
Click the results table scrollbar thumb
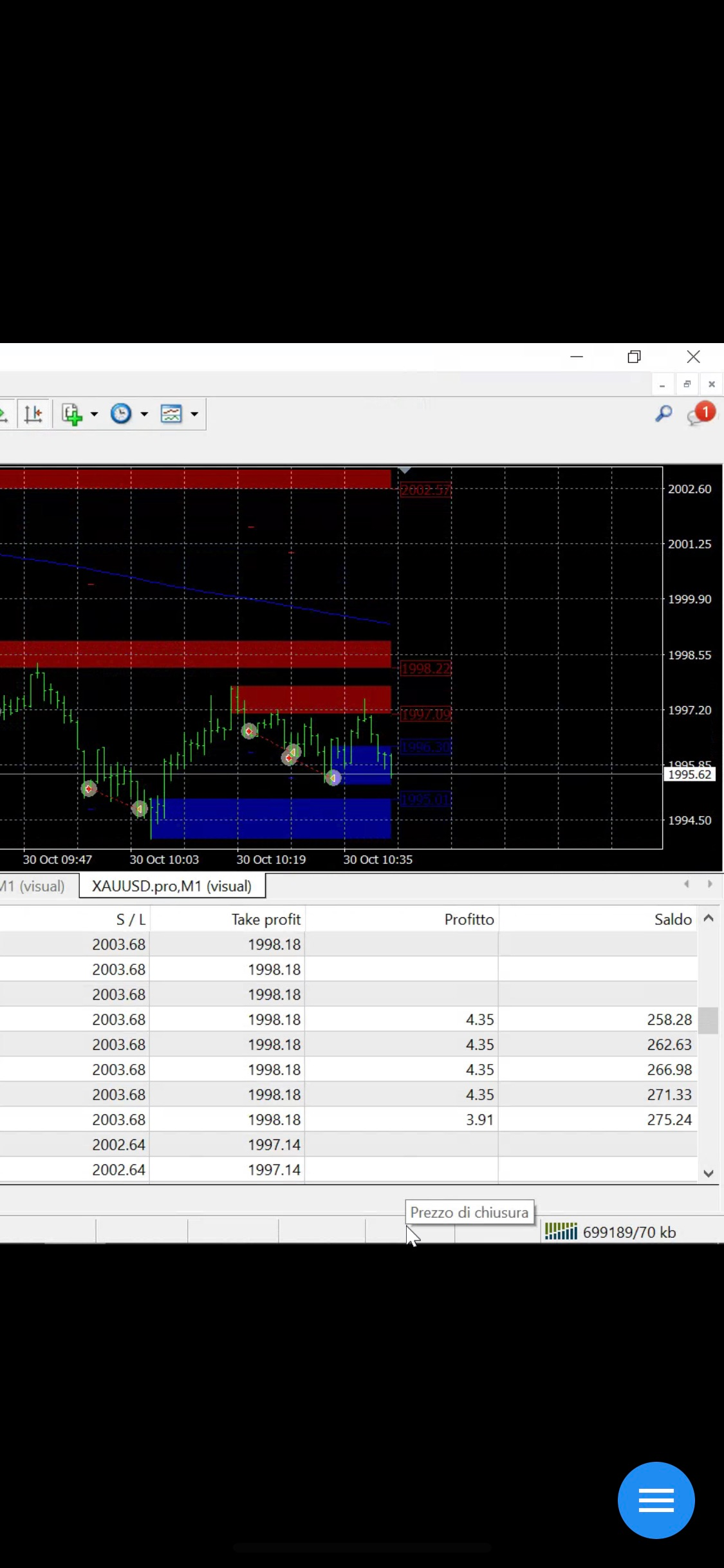coord(709,1020)
